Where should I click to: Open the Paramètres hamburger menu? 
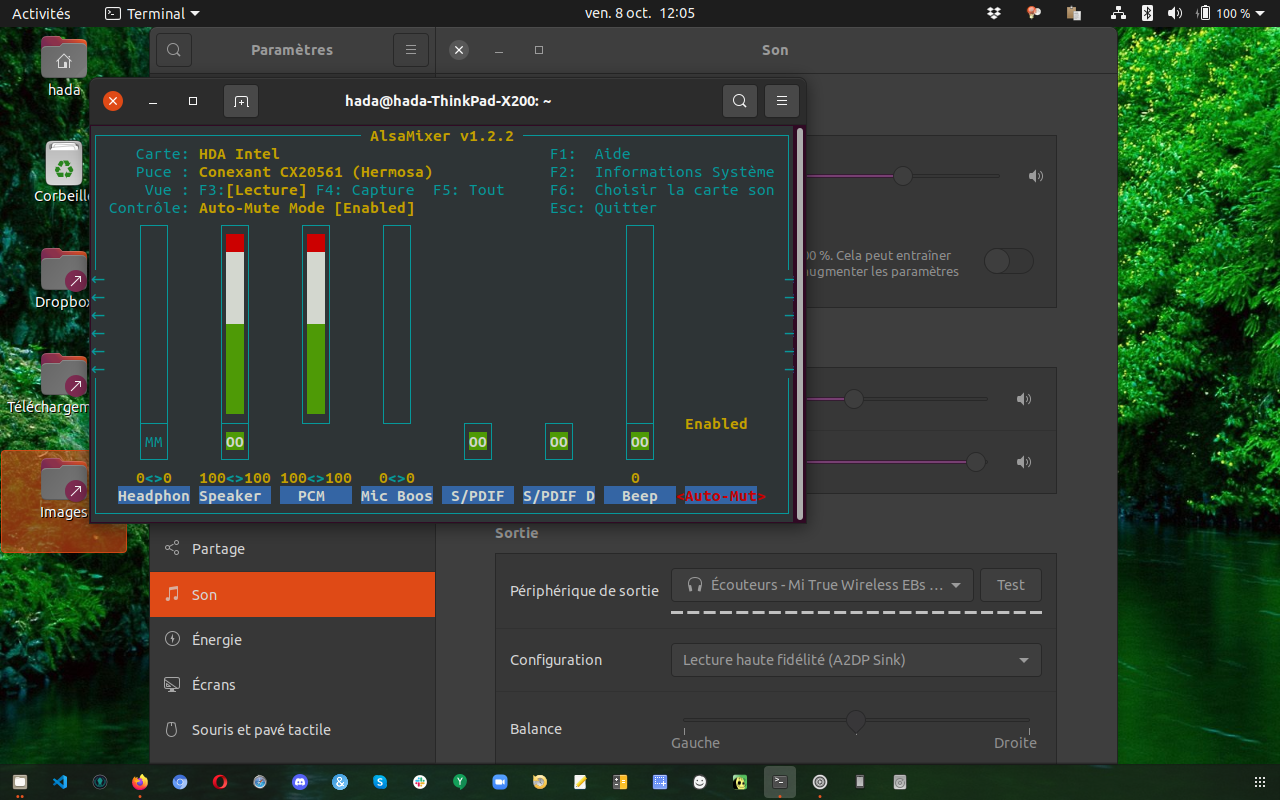point(411,50)
